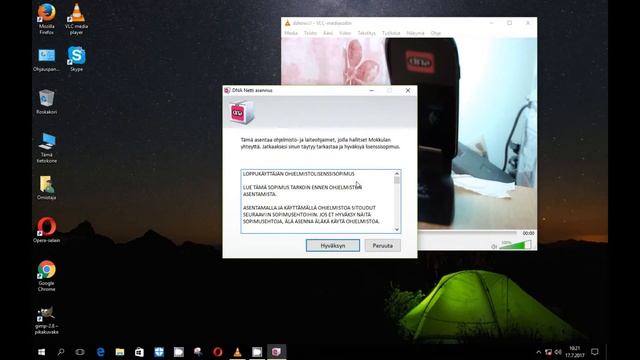Select the gimp-2.8 pikakuvake desktop icon
640x360 pixels.
[47, 321]
